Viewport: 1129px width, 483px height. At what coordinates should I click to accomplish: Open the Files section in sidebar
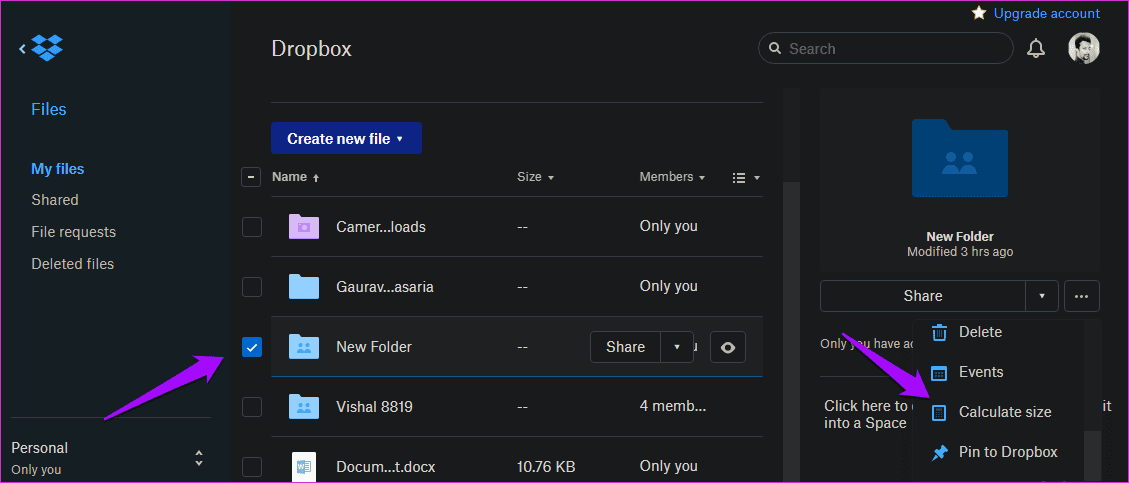(x=48, y=109)
